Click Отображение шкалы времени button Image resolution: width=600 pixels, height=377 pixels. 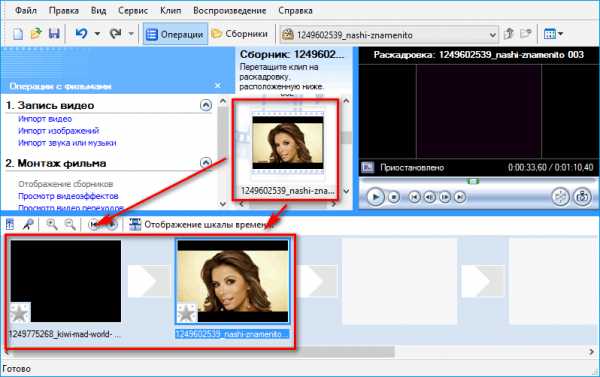click(x=201, y=225)
